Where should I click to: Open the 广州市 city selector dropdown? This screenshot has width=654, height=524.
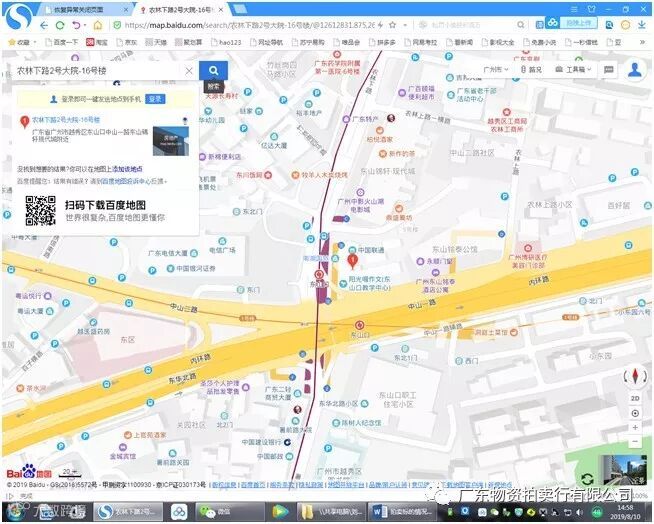point(496,70)
